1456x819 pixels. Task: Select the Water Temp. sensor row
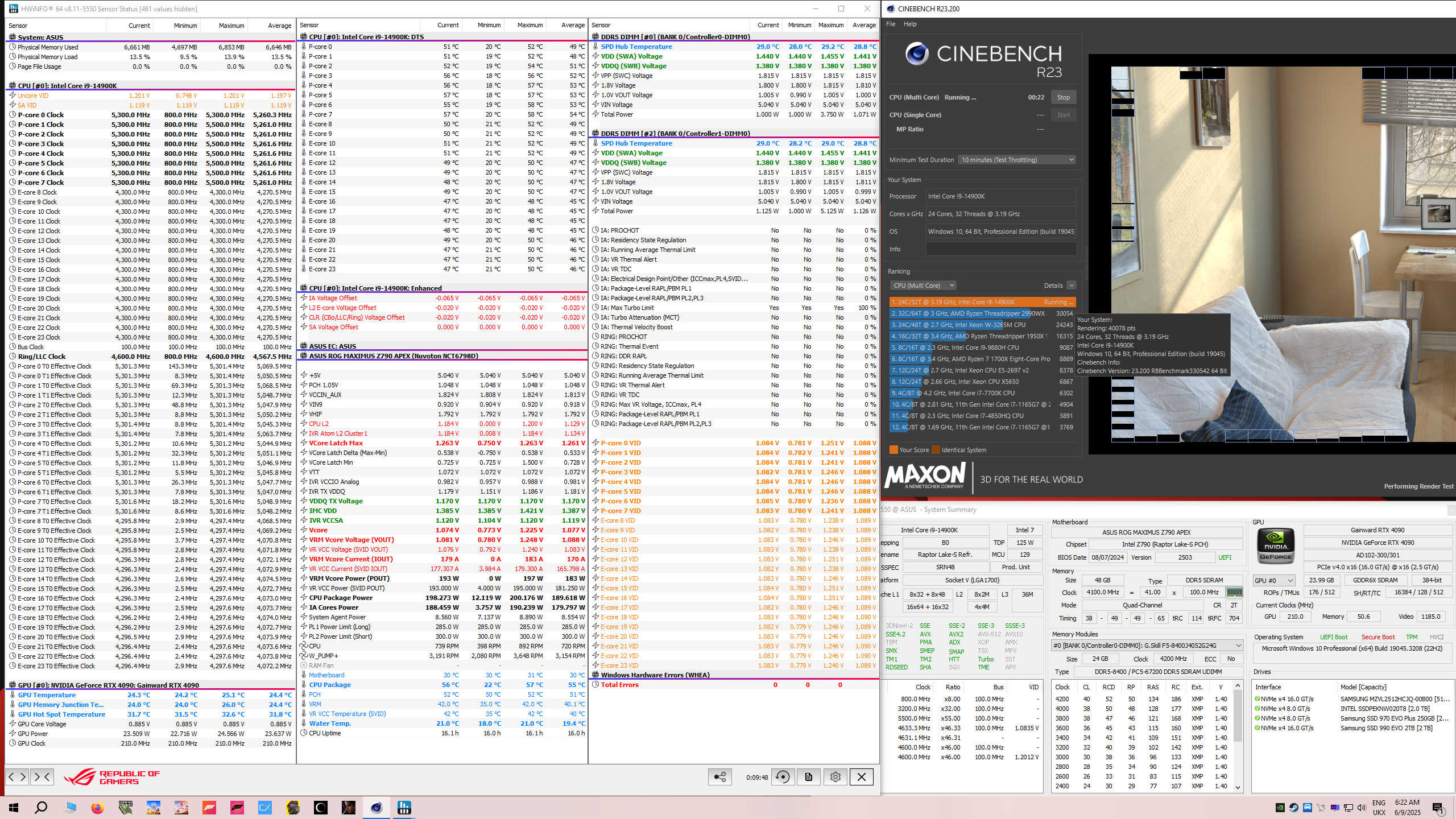point(443,723)
